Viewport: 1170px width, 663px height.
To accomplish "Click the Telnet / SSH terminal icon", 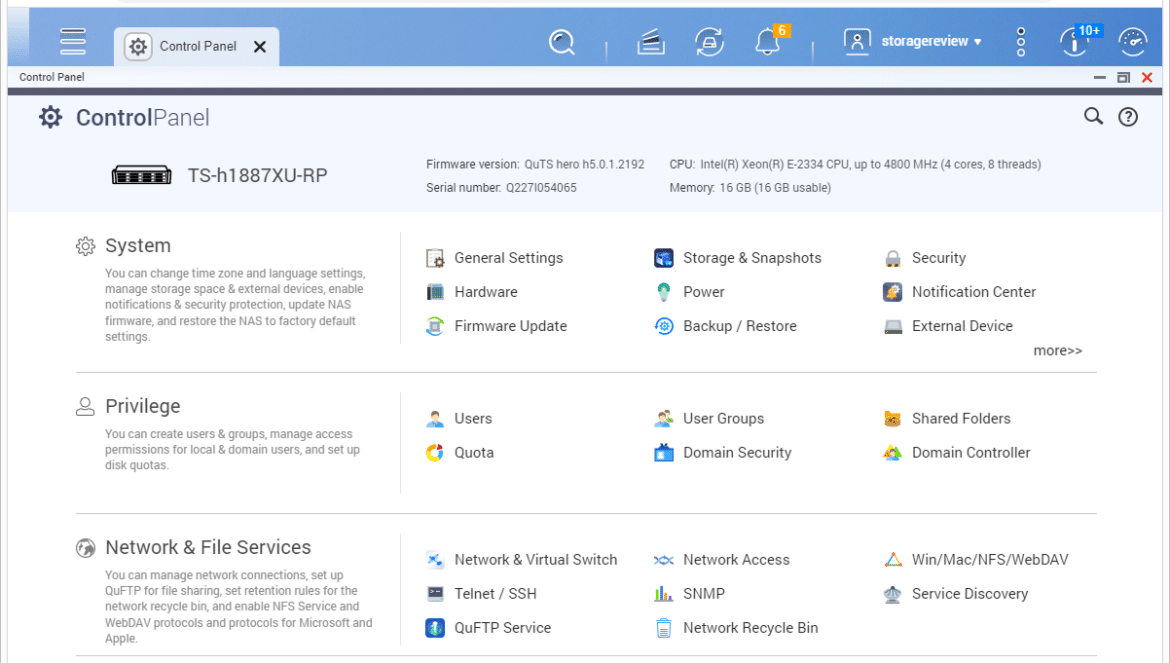I will click(435, 594).
